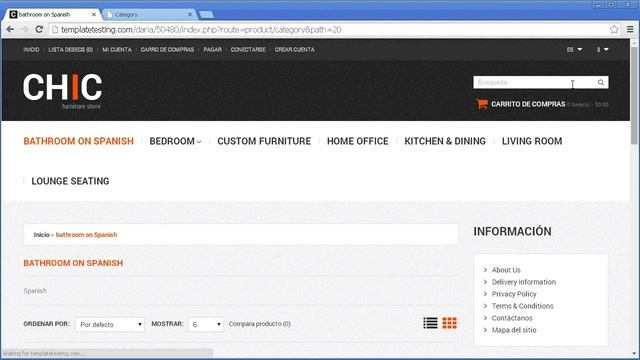Expand the Bedroom menu
The image size is (640, 360).
[x=176, y=141]
